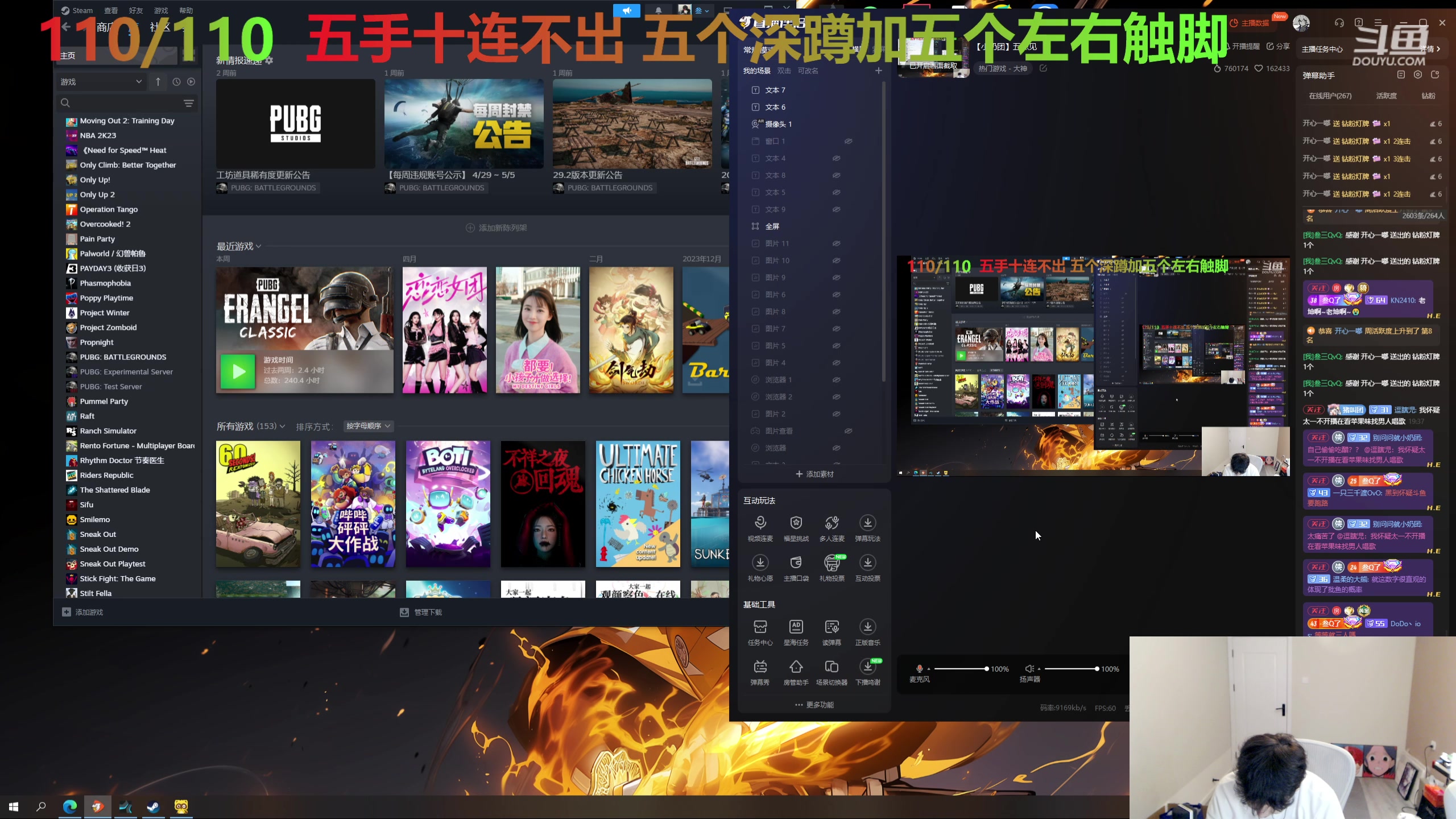
Task: Open the 读弹幕 tool
Action: (x=832, y=627)
